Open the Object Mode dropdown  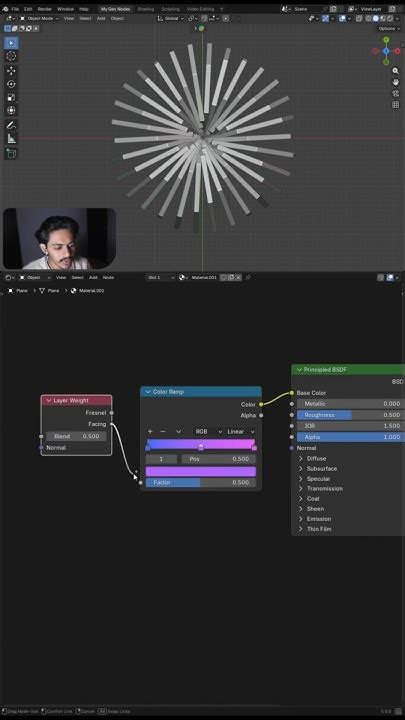coord(39,18)
